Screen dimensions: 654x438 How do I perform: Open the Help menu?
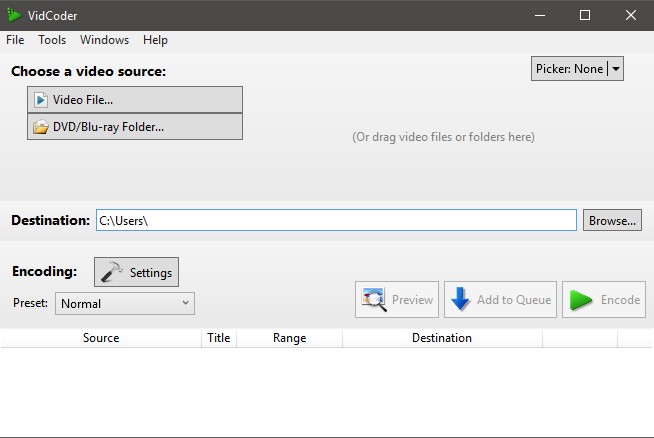[x=155, y=40]
